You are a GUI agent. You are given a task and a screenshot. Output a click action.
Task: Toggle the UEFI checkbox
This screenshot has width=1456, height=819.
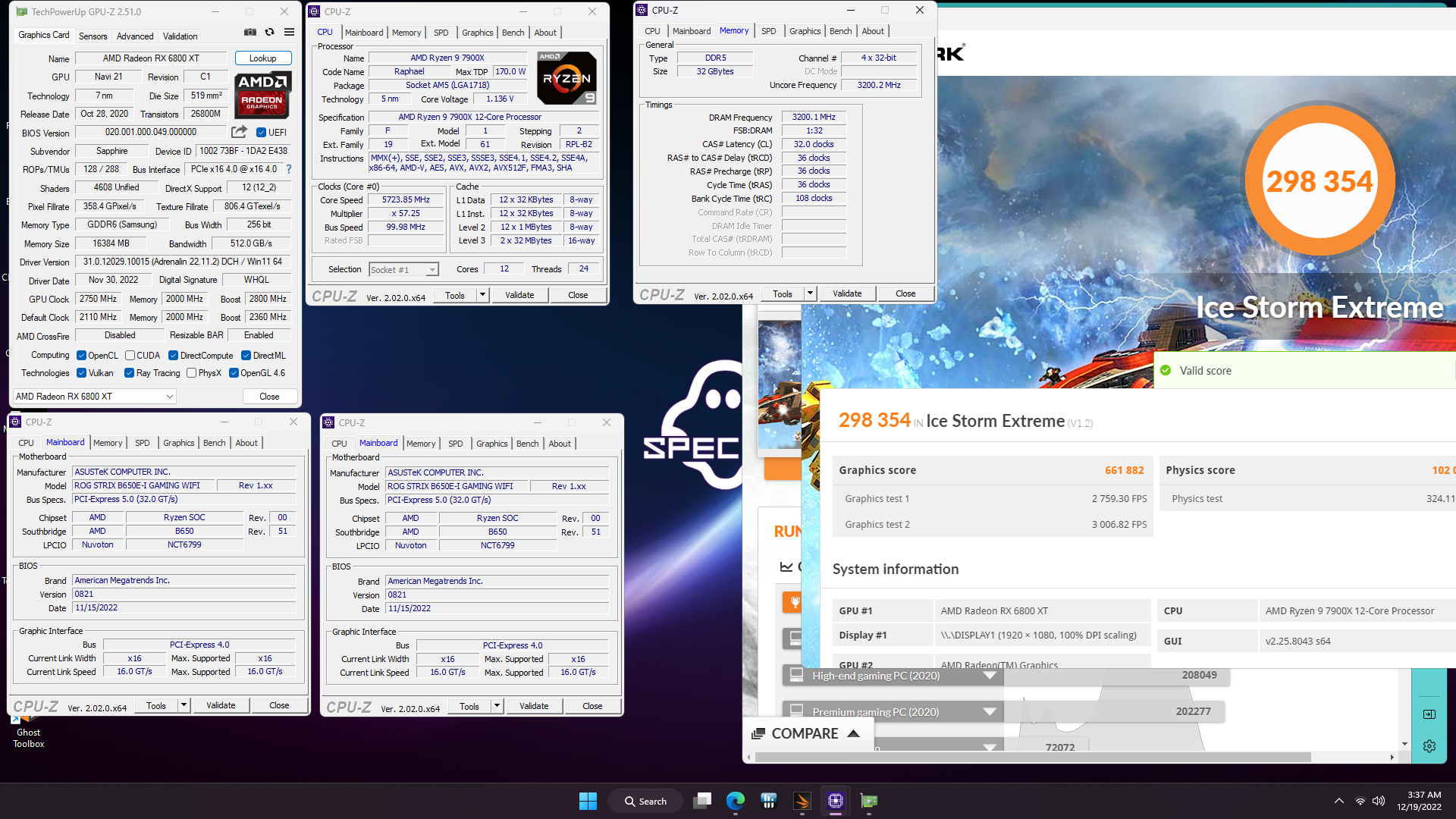pyautogui.click(x=262, y=133)
